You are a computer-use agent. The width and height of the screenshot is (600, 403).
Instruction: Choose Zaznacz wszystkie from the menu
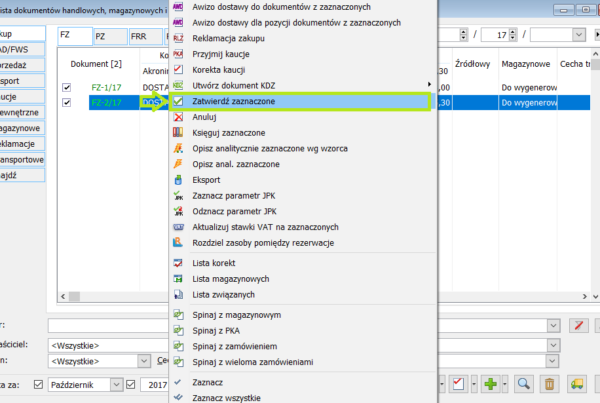pyautogui.click(x=233, y=398)
